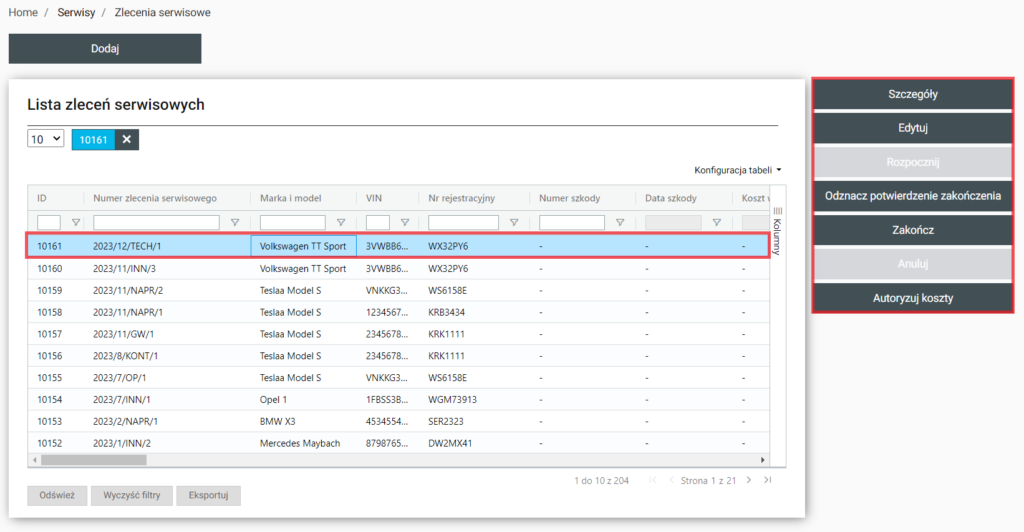The width and height of the screenshot is (1024, 532).
Task: Go to Home via breadcrumb
Action: coord(22,13)
